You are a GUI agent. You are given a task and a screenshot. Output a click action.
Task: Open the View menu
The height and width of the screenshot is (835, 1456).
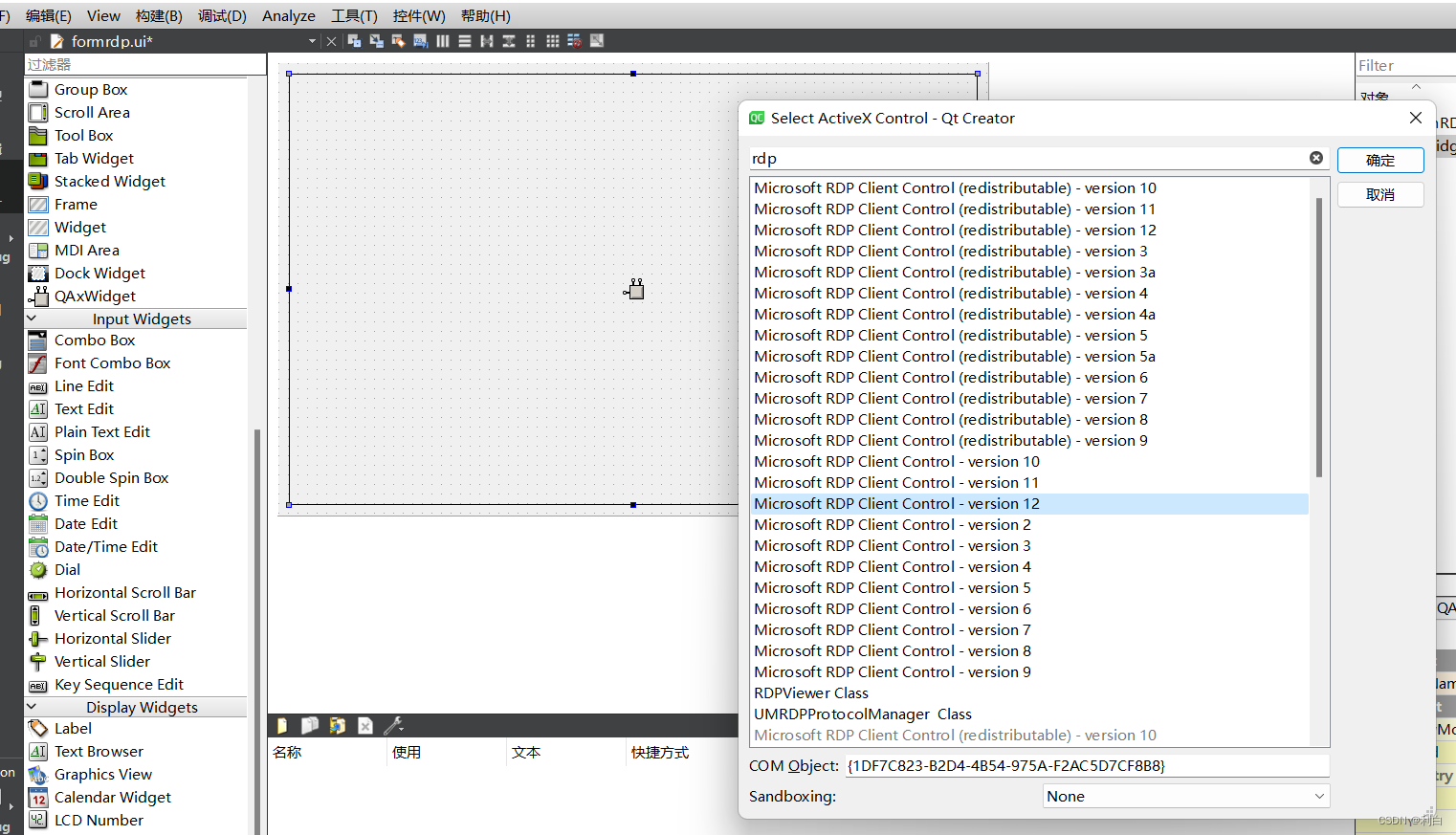(103, 16)
